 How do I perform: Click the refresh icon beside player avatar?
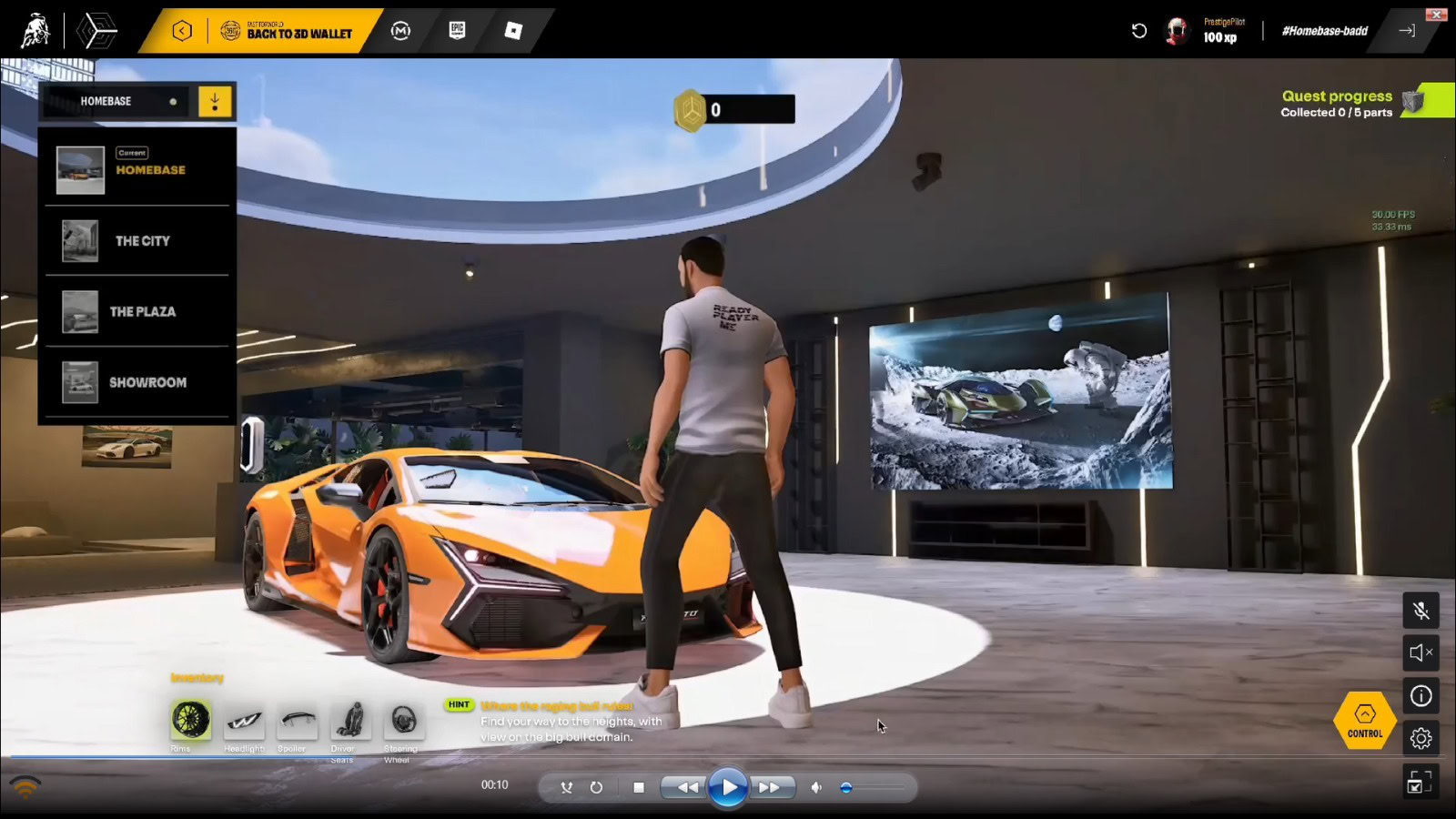click(x=1138, y=31)
